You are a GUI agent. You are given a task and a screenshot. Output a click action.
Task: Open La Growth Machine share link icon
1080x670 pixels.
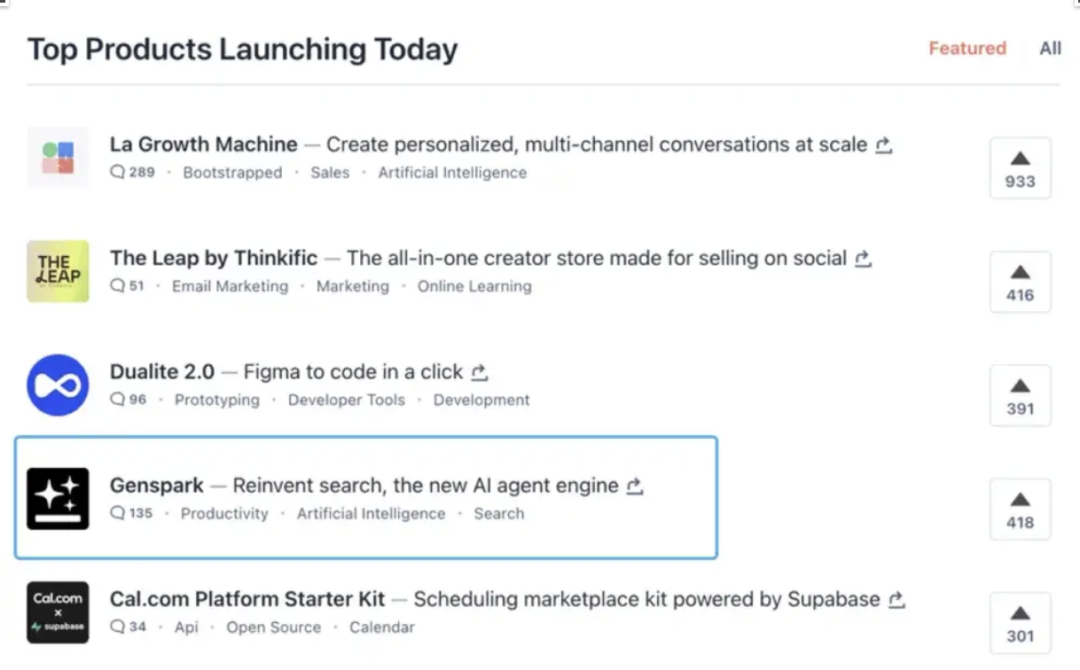[884, 145]
